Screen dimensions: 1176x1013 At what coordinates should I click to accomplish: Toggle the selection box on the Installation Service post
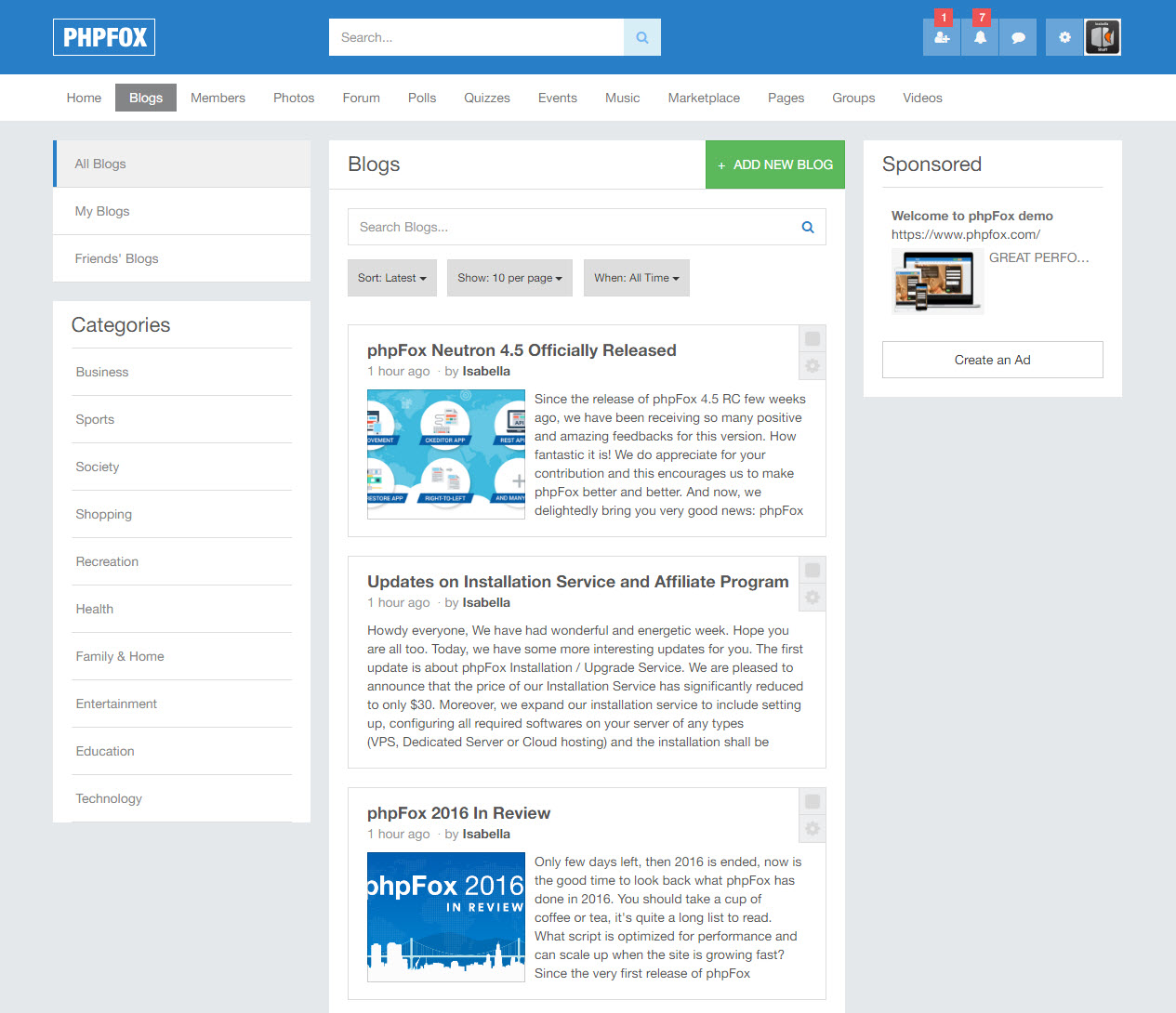pos(812,570)
